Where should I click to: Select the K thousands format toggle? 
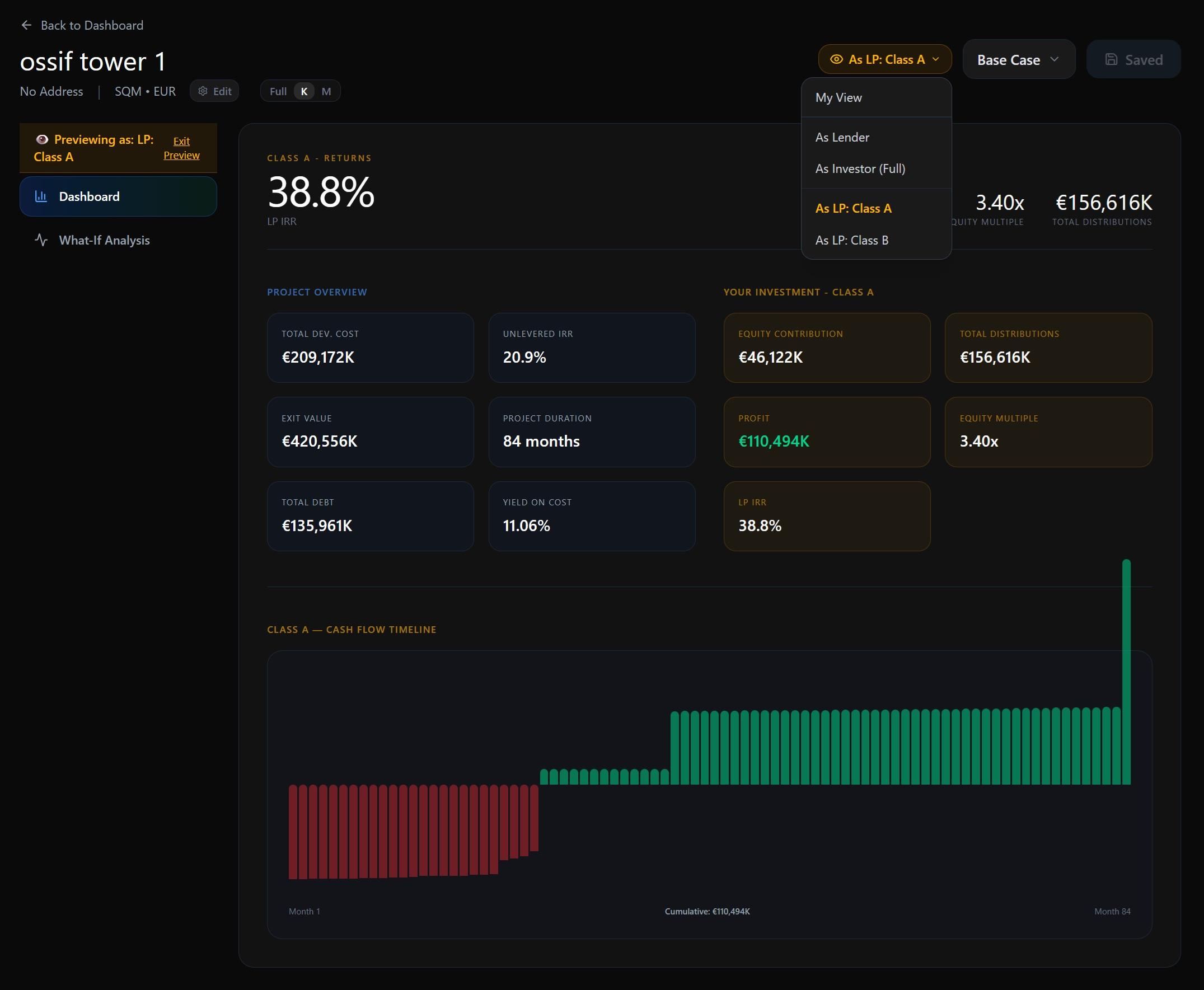pos(303,91)
